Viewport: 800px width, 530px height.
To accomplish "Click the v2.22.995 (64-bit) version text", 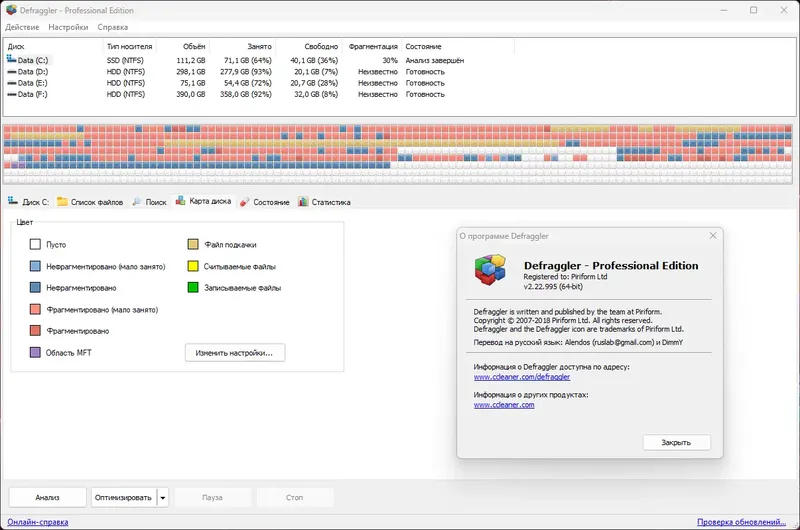I will point(553,287).
